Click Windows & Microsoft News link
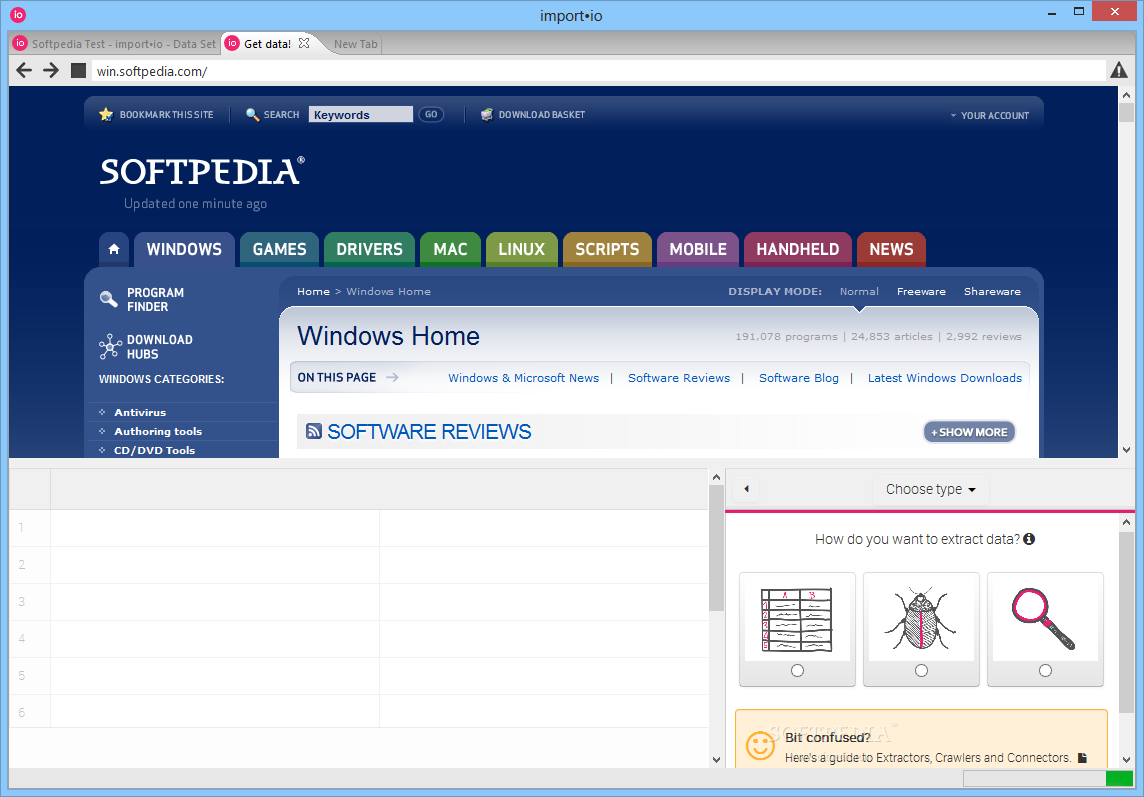1144x797 pixels. coord(523,378)
